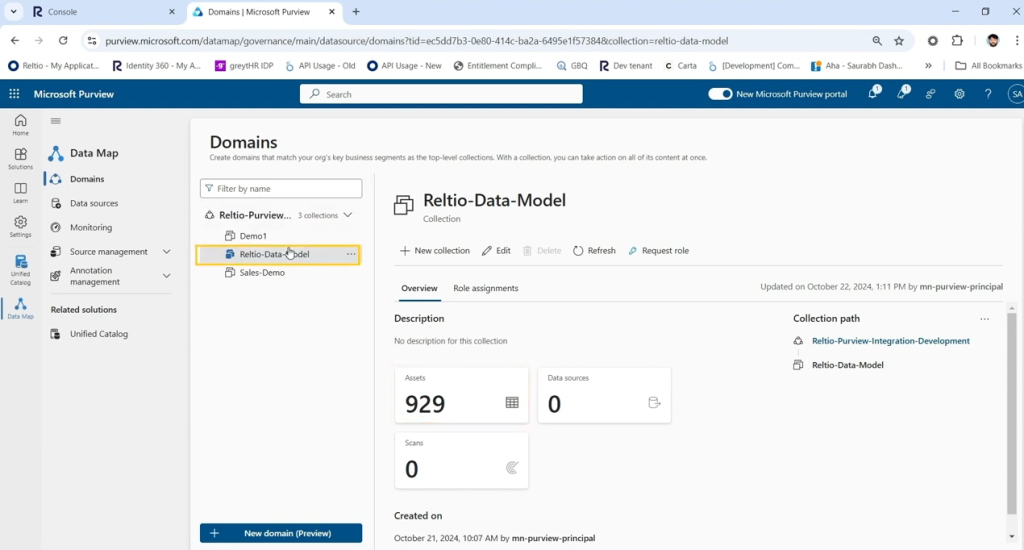Click New collection button
Image resolution: width=1024 pixels, height=550 pixels.
[434, 251]
